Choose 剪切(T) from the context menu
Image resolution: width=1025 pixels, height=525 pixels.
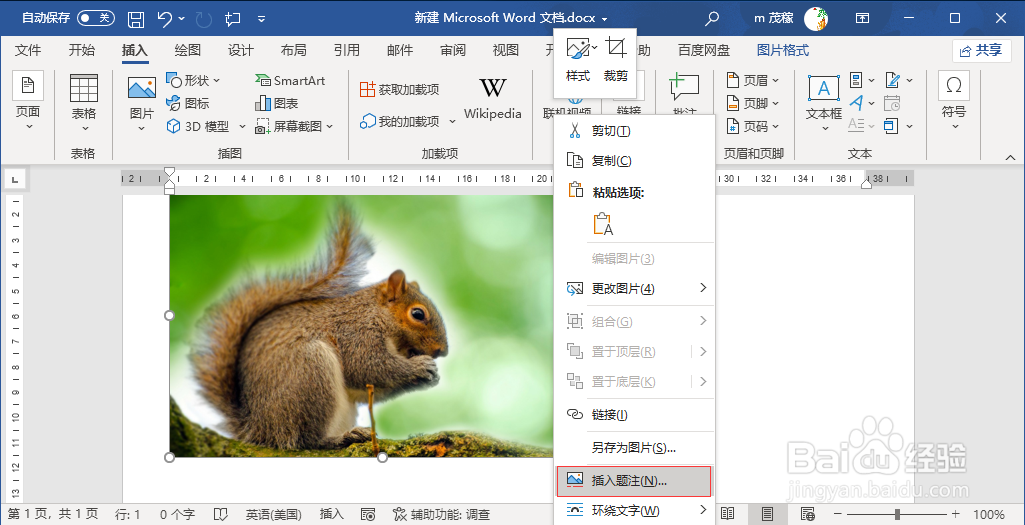tap(633, 131)
